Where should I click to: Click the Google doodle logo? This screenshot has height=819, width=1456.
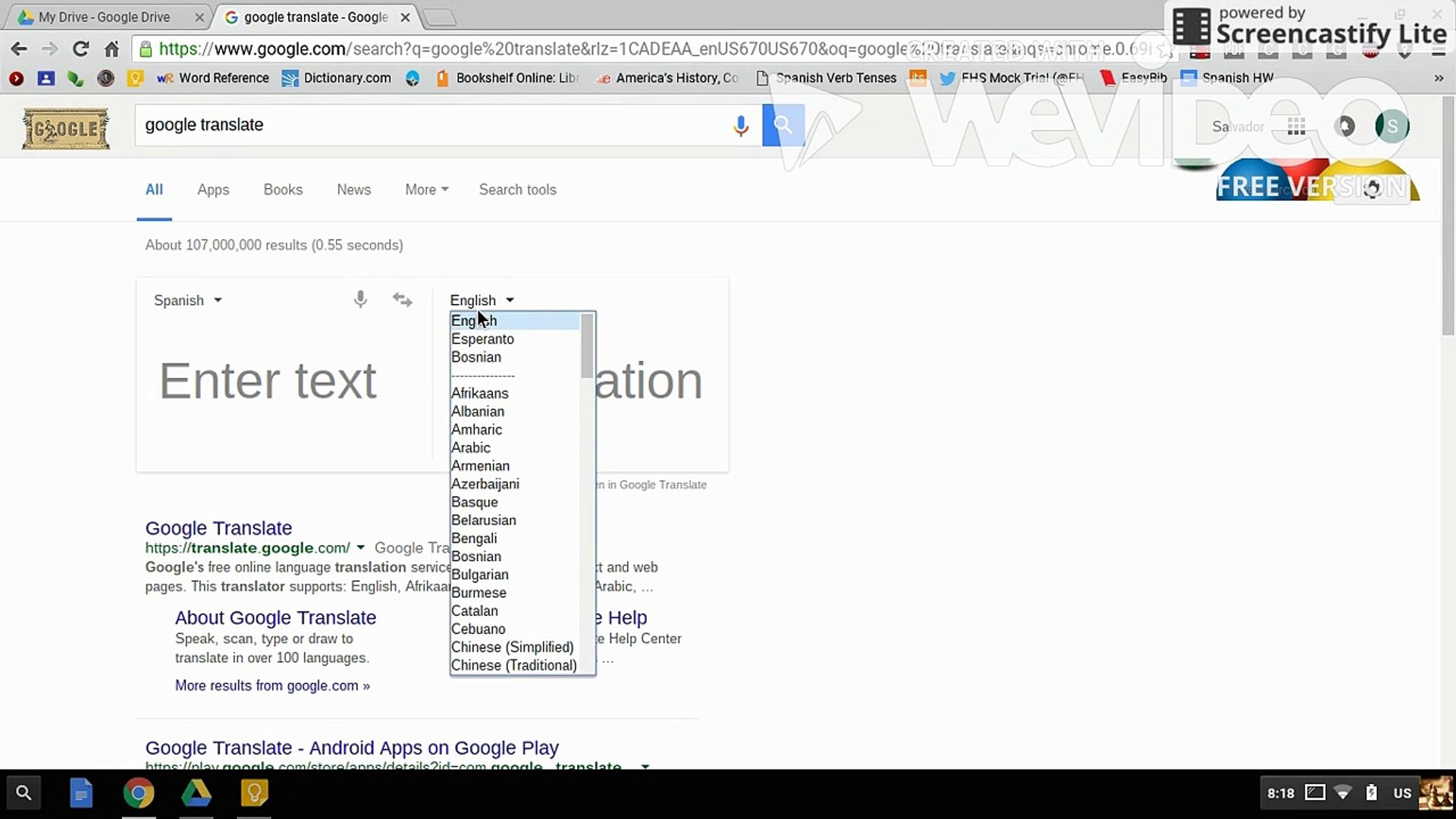point(66,128)
